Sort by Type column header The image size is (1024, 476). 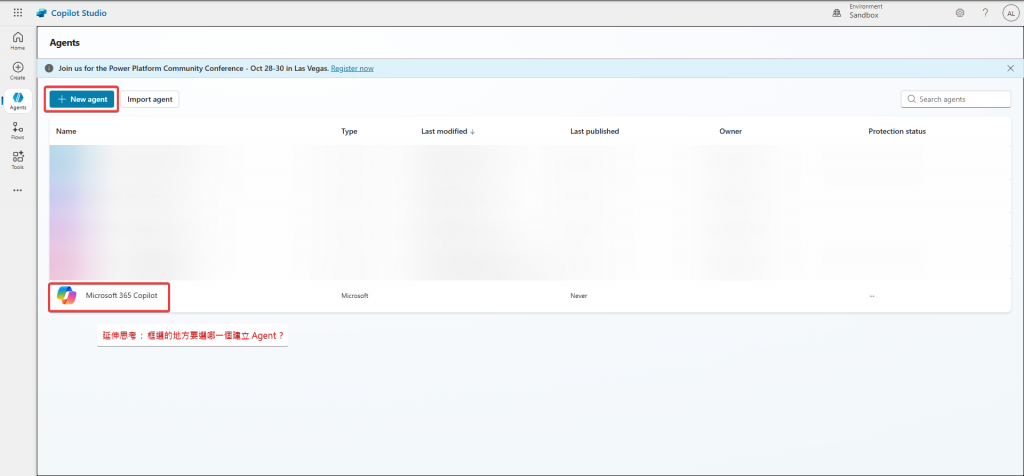(x=349, y=131)
